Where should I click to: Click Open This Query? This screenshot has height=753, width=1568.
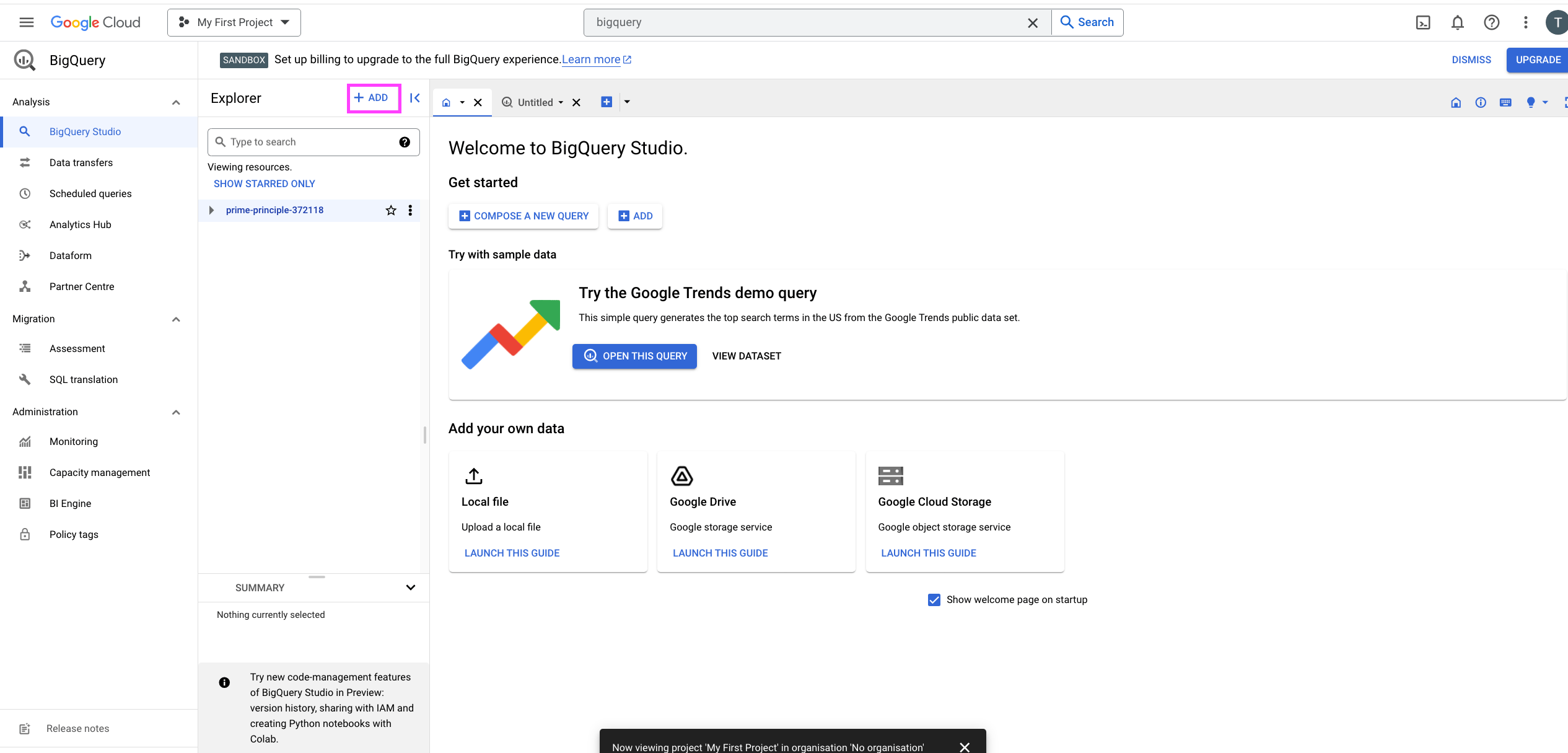634,356
